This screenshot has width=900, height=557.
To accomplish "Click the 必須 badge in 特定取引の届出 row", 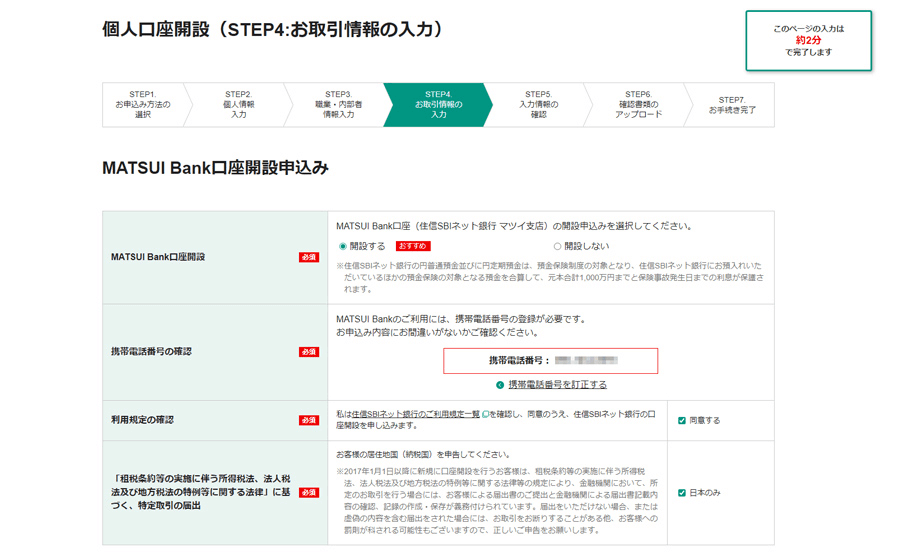I will point(309,493).
